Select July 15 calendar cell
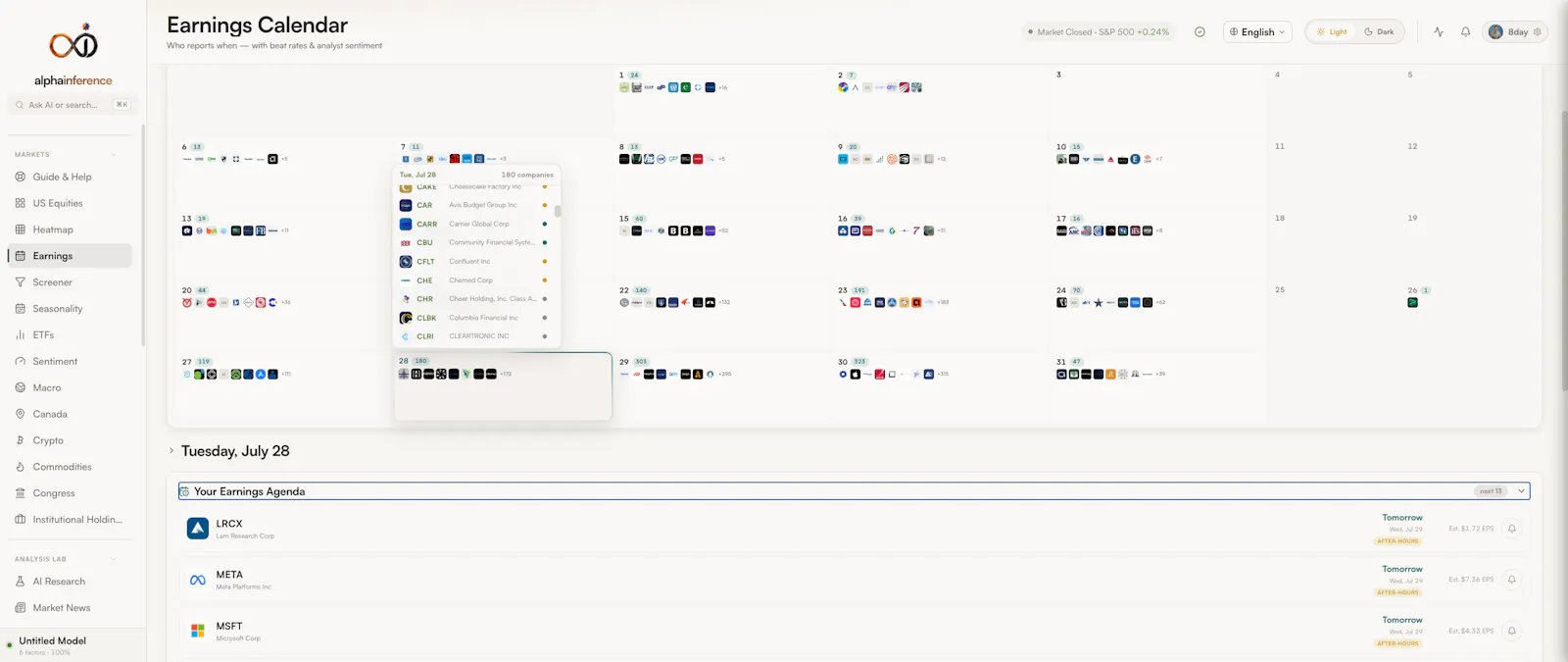Screen dimensions: 1568x662 722,244
